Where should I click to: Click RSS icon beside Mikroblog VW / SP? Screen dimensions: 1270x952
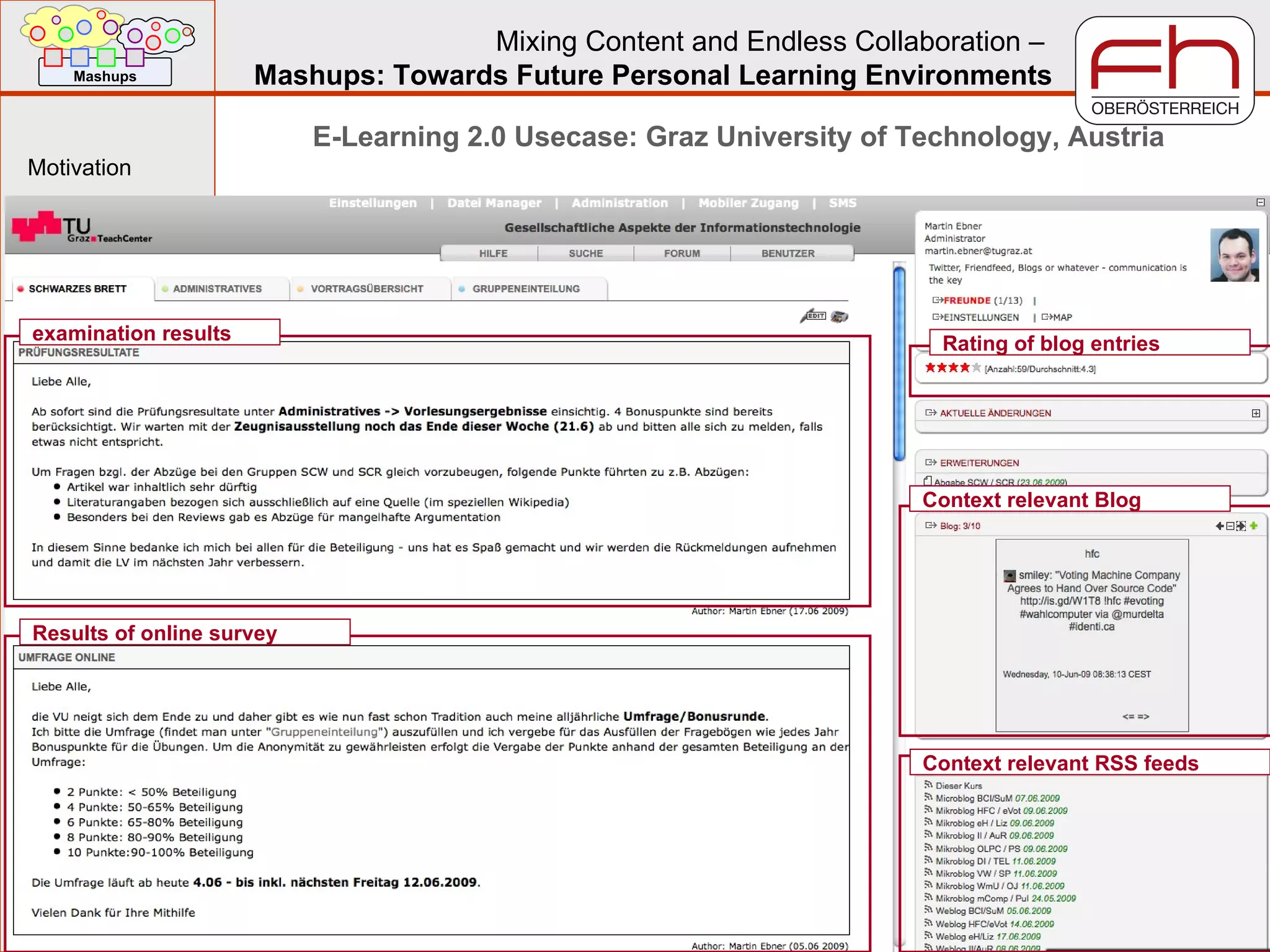(928, 873)
